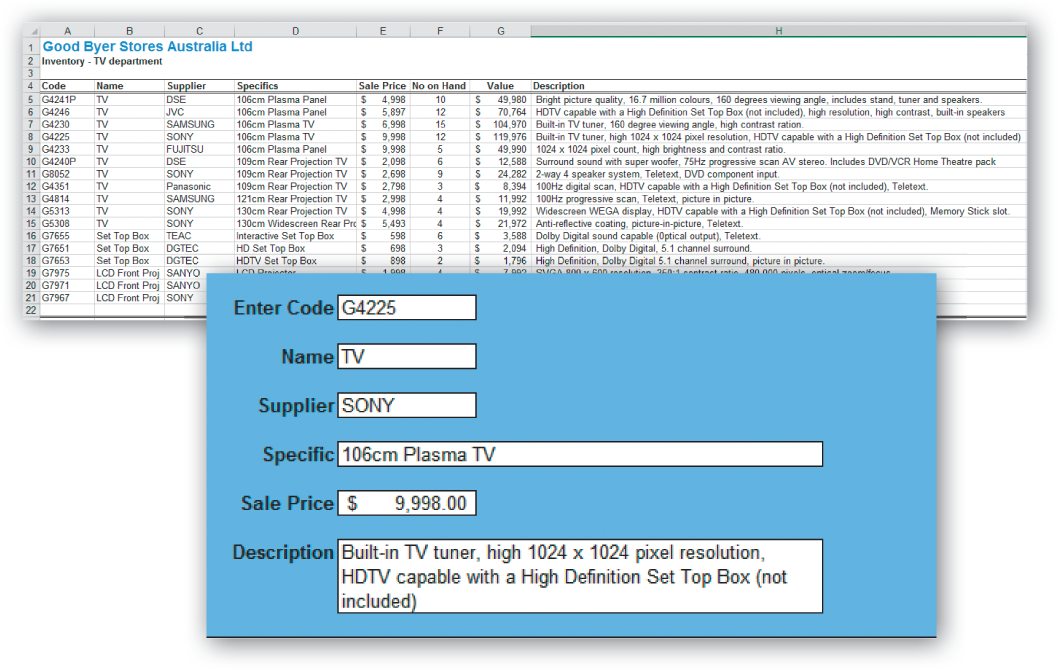Click the Supplier field showing SONY
This screenshot has width=1058, height=669.
(x=407, y=405)
